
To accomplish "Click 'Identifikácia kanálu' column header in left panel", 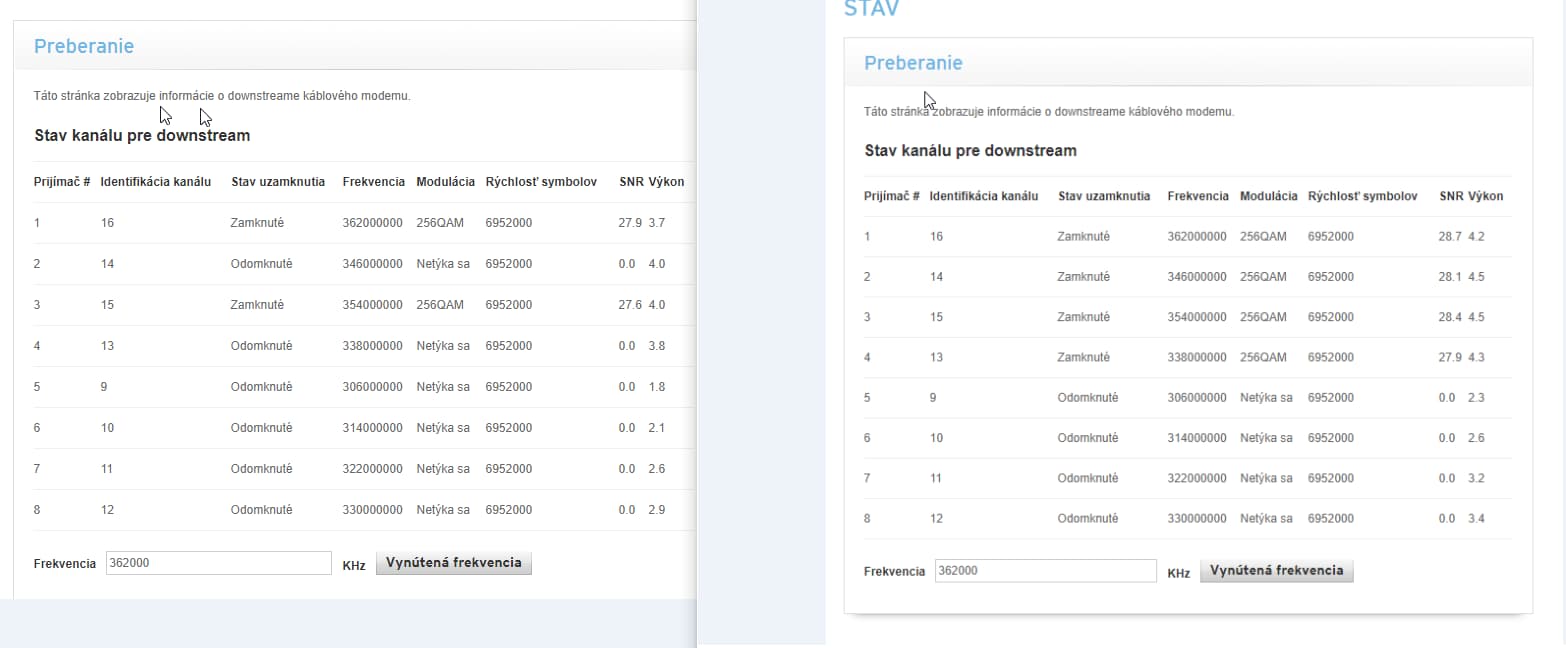I will coord(156,182).
